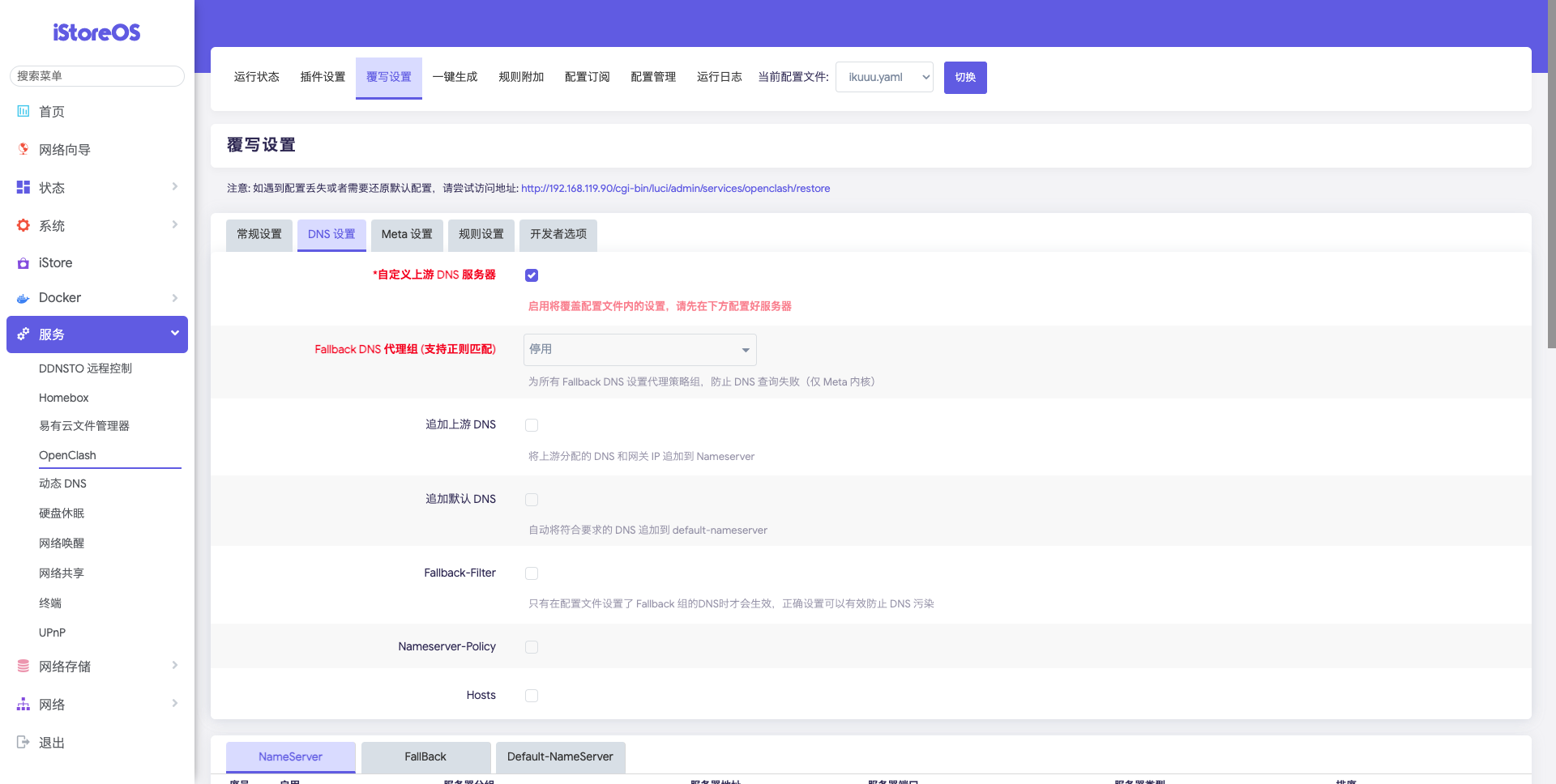The width and height of the screenshot is (1556, 784).
Task: Click the 切换 button
Action: (965, 78)
